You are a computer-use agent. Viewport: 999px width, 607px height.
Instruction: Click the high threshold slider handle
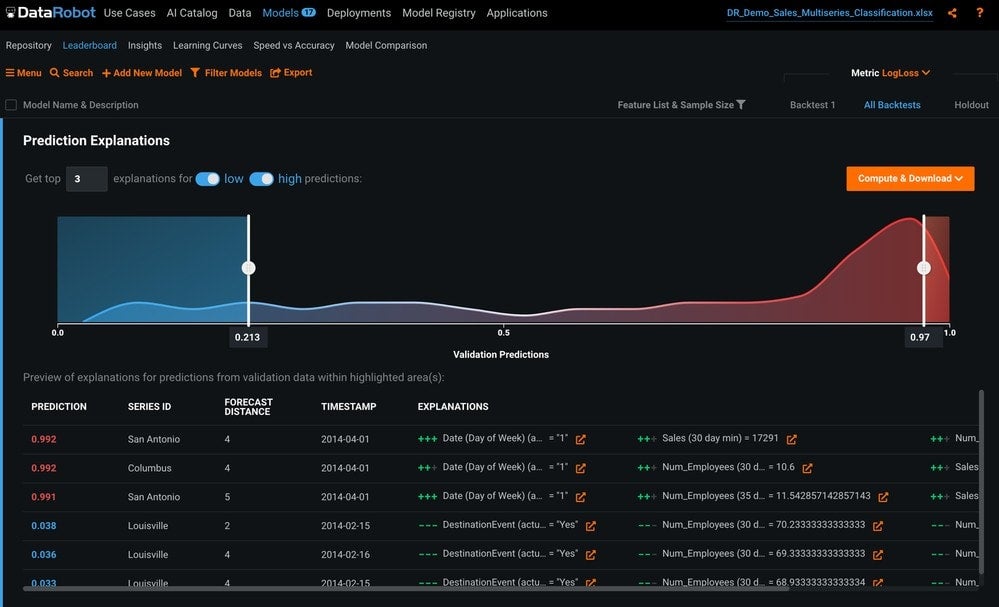[x=924, y=268]
